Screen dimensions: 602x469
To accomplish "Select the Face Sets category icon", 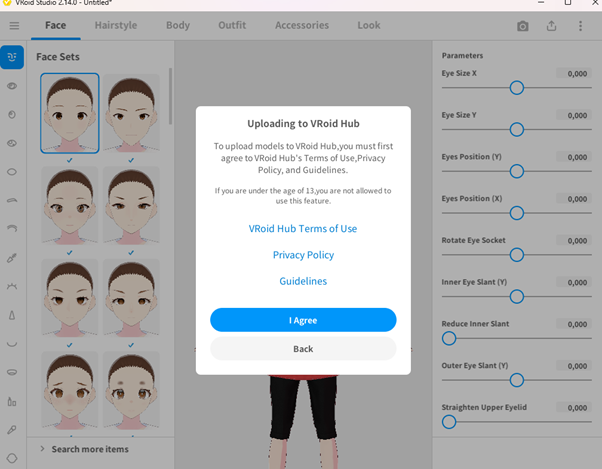I will [x=12, y=57].
